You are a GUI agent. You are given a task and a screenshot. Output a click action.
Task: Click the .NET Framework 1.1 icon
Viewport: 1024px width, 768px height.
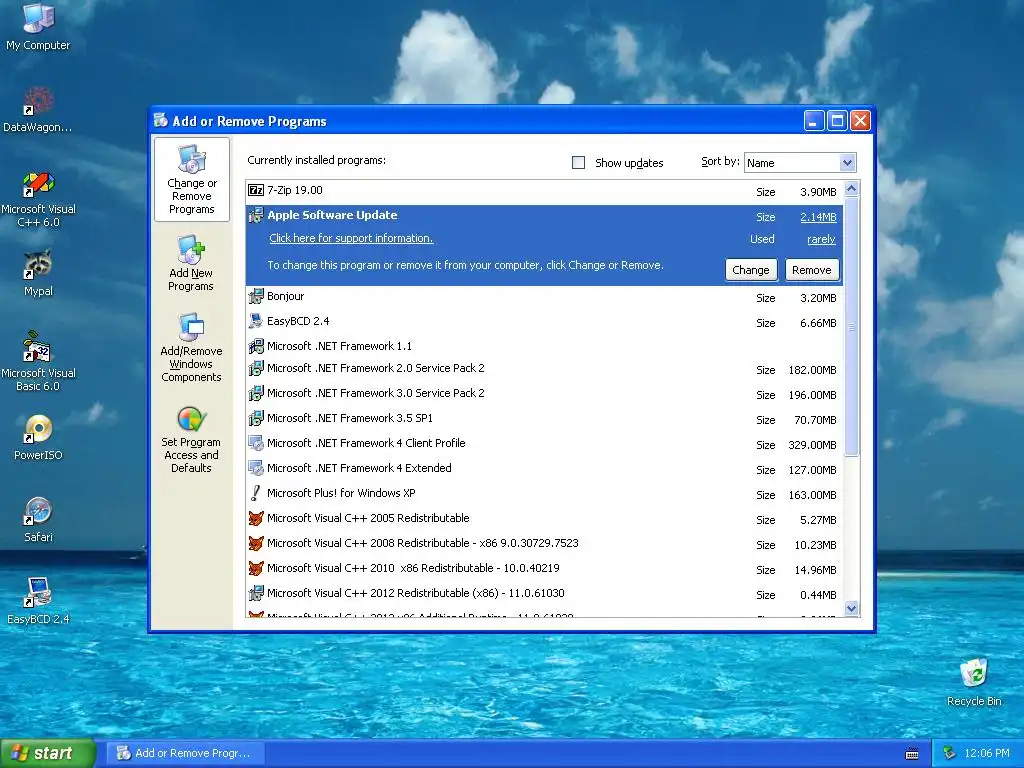pos(256,346)
